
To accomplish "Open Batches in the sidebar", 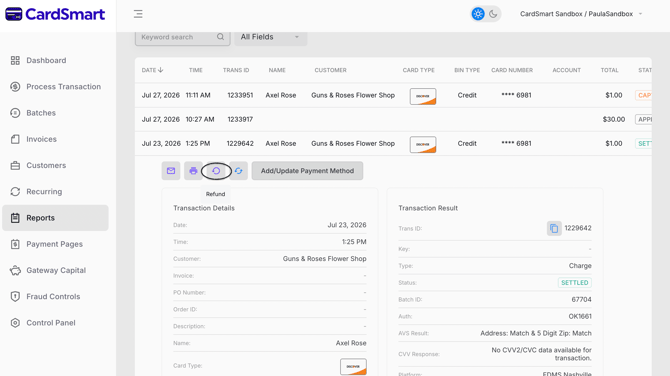I will point(55,113).
